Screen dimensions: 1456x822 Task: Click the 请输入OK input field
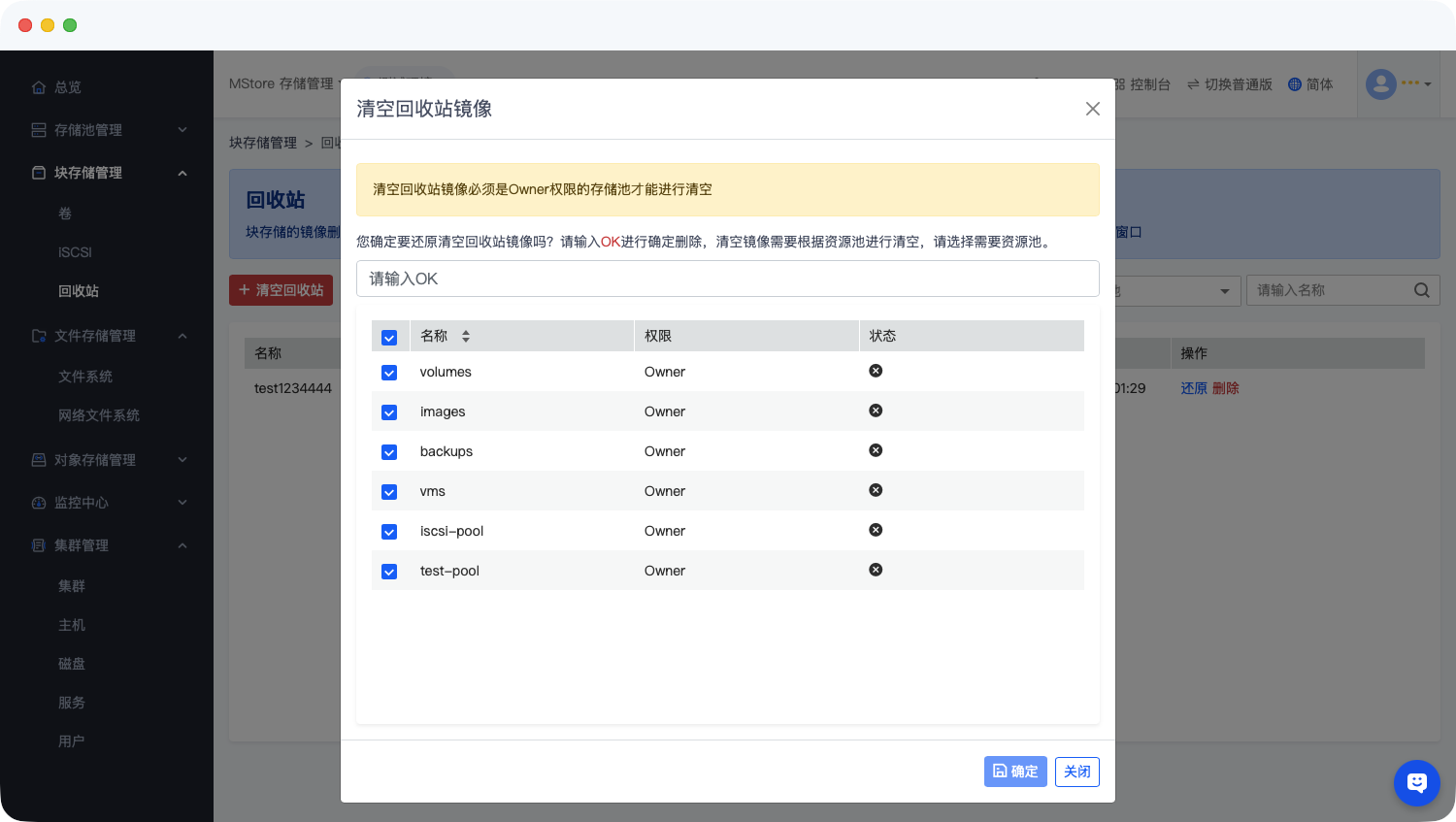tap(727, 279)
